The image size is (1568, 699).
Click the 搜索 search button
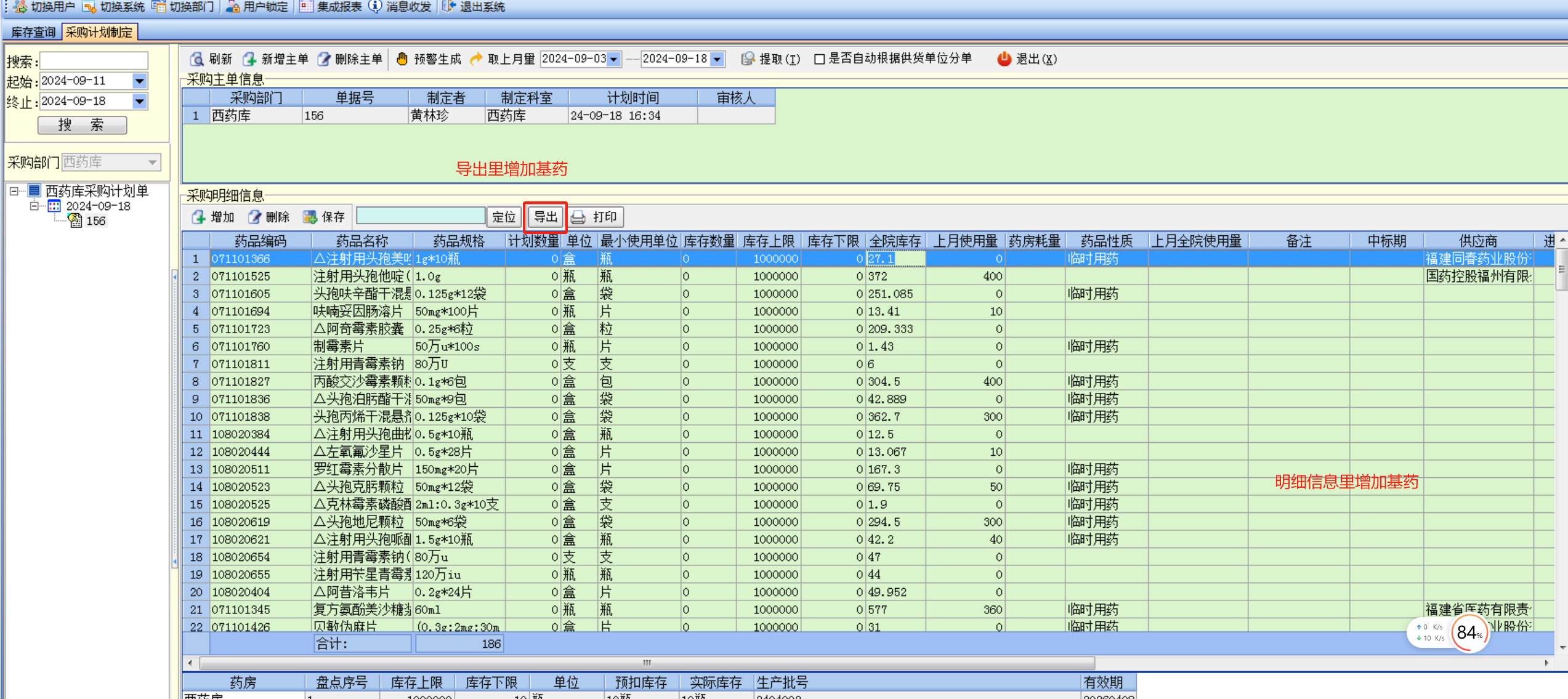(x=82, y=126)
